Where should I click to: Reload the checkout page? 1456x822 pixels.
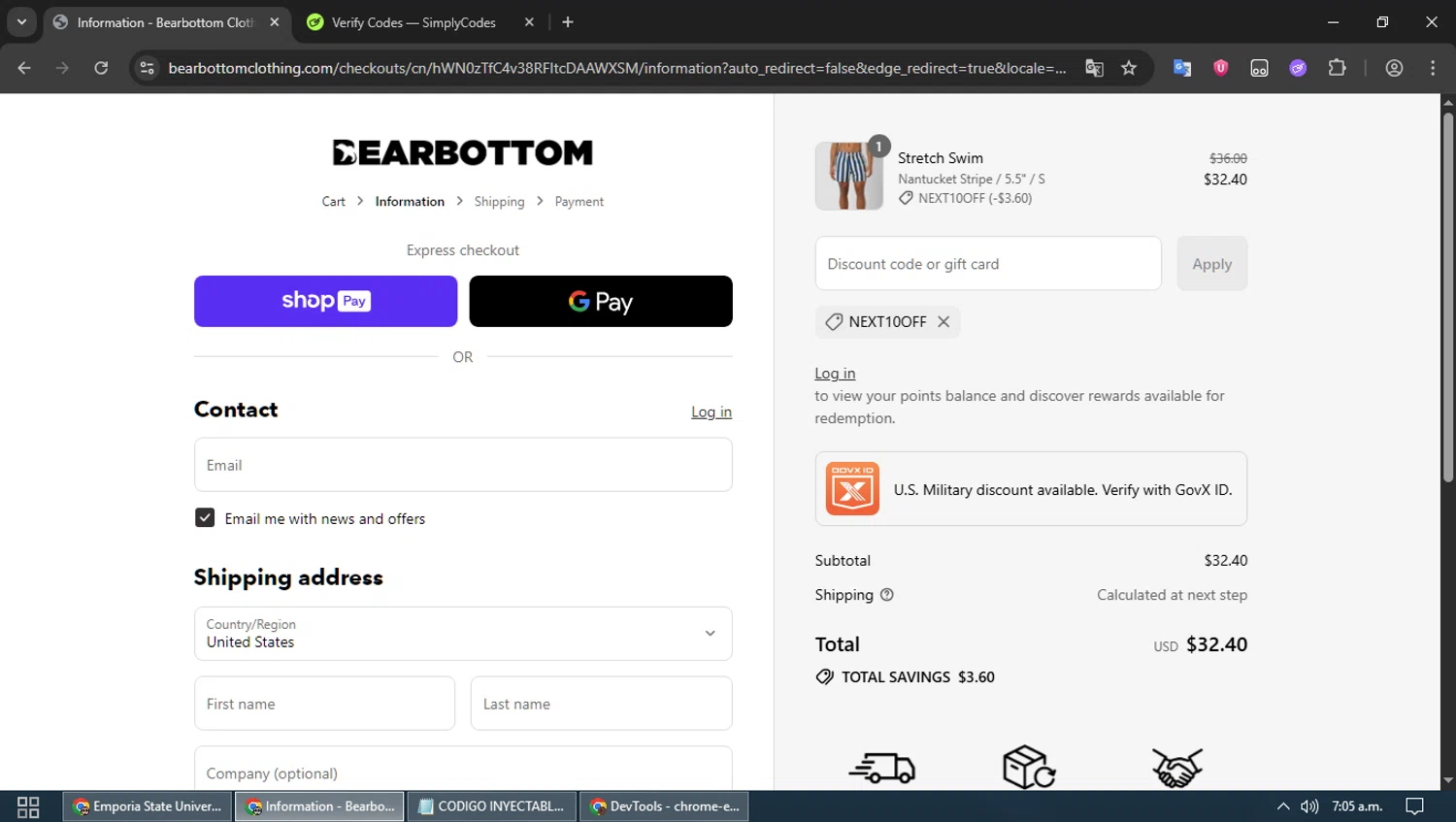coord(101,68)
